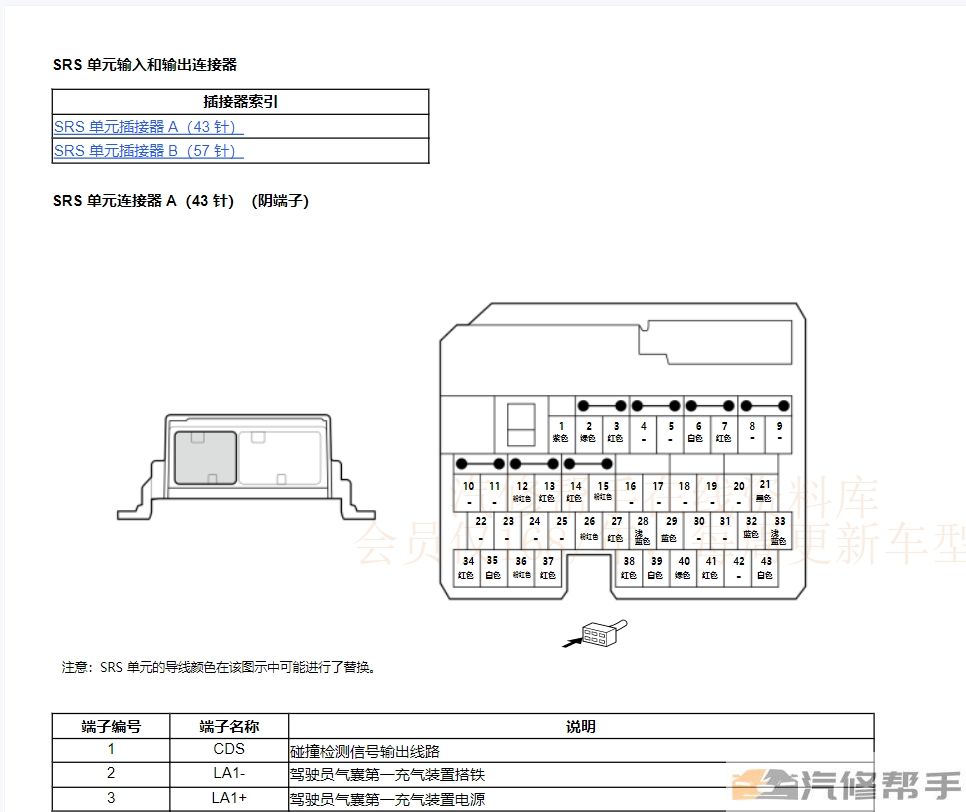Open SRS 单元插接器 B (57 针) link
The image size is (966, 812).
(x=148, y=151)
